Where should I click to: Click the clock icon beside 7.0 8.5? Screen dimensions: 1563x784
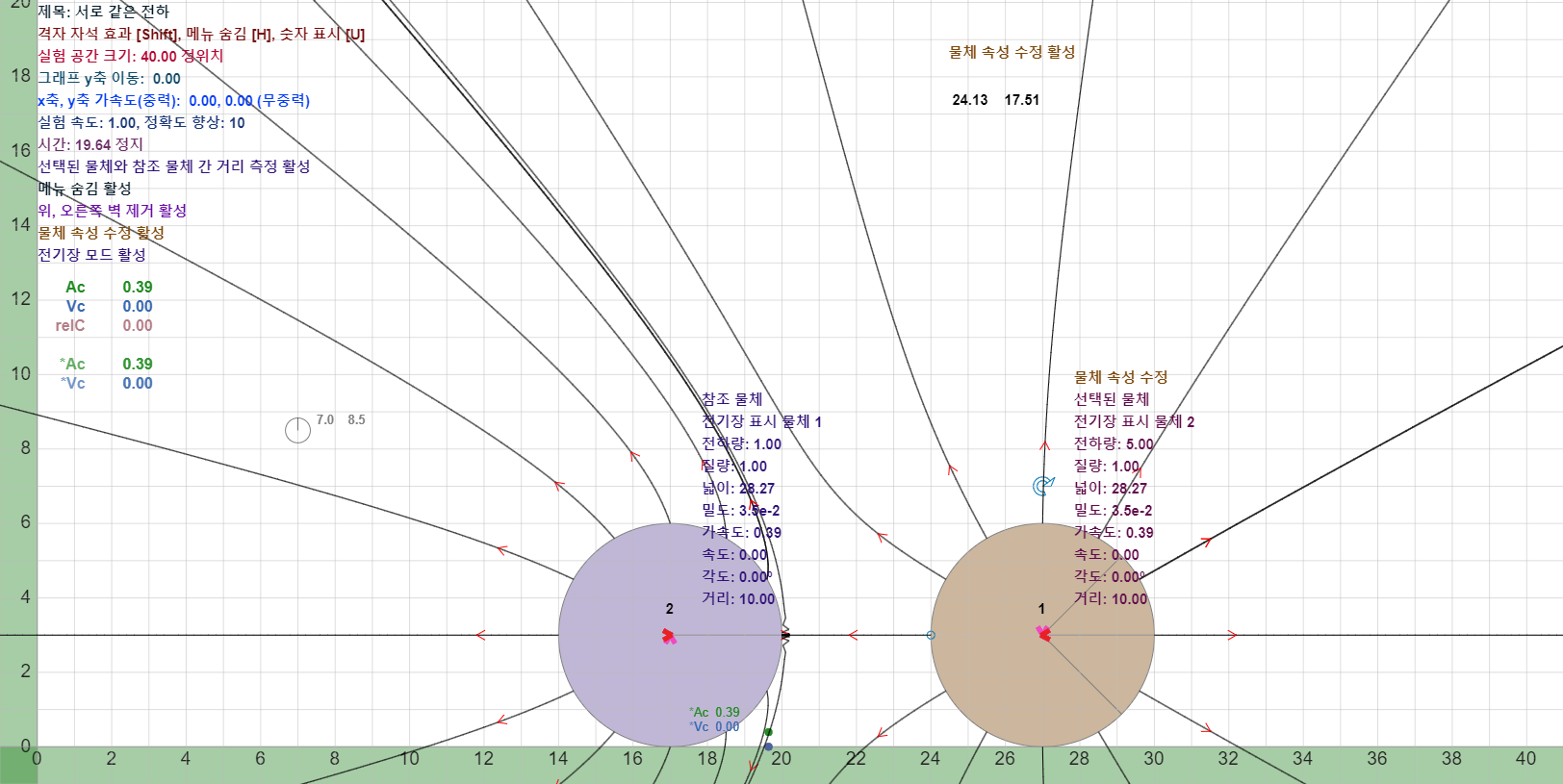pos(297,430)
